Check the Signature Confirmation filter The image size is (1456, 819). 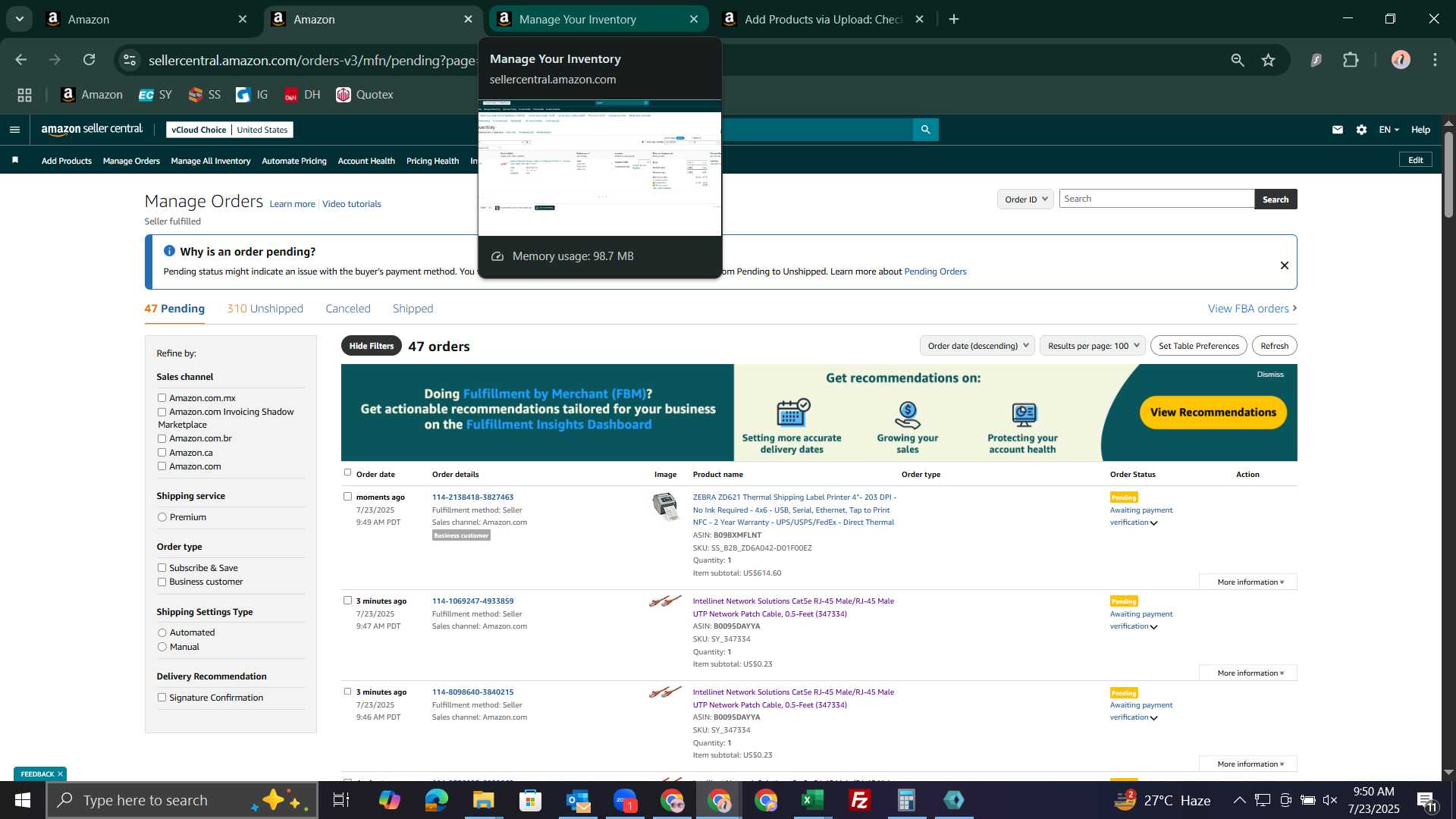point(162,698)
